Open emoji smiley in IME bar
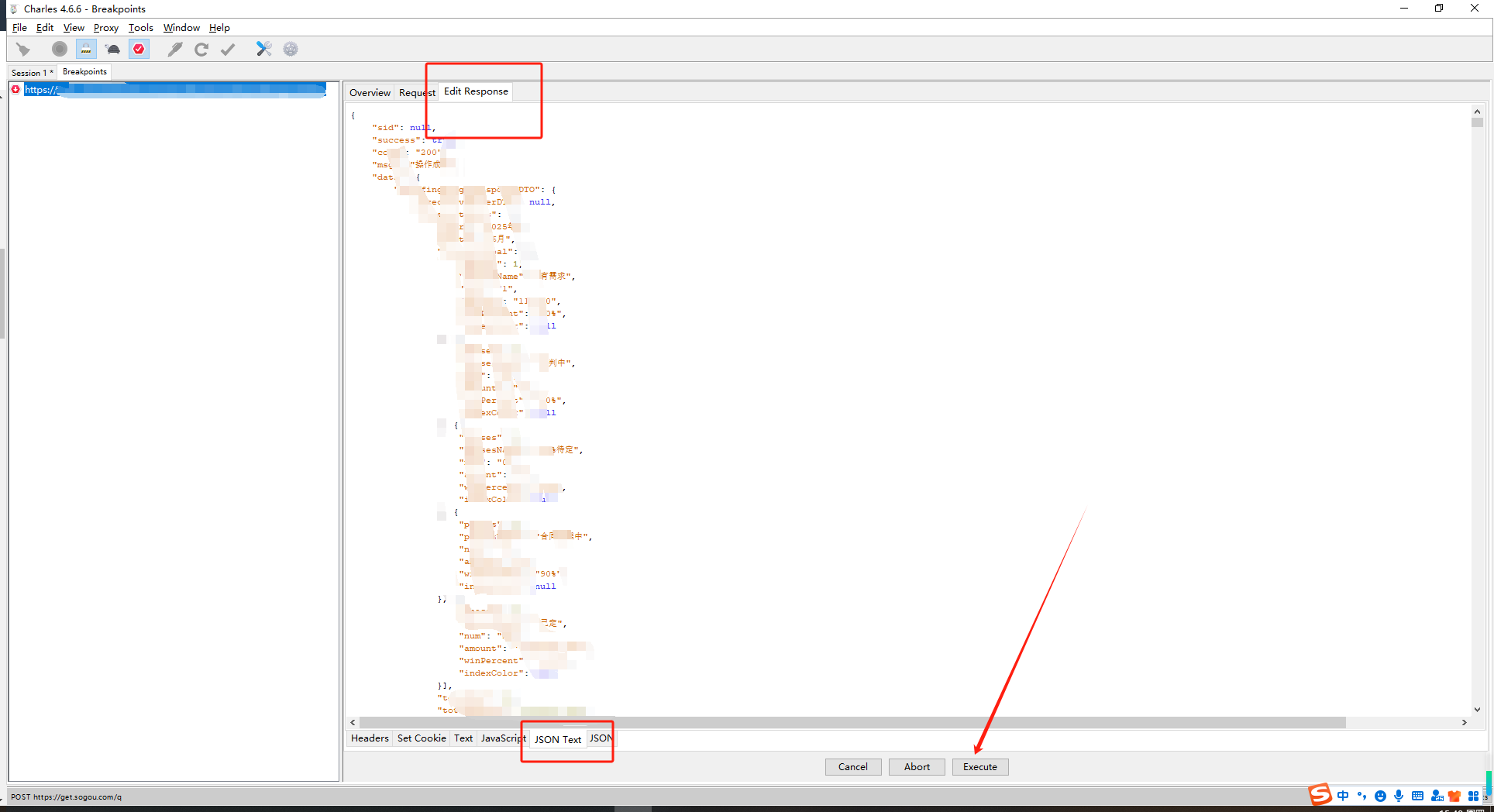Image resolution: width=1494 pixels, height=812 pixels. point(1380,796)
